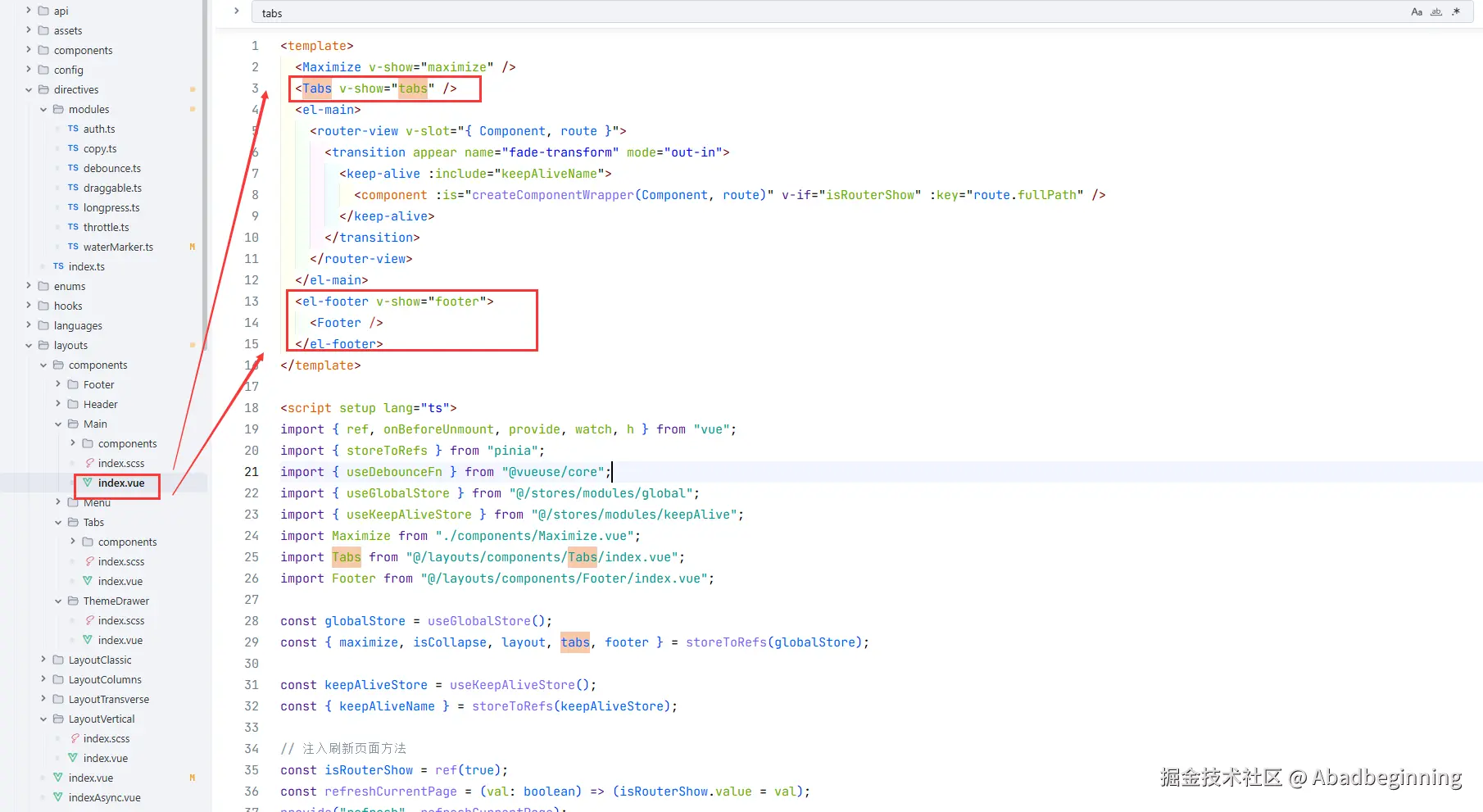Click "fade-transform" in the transition tag
This screenshot has width=1483, height=812.
pyautogui.click(x=560, y=152)
